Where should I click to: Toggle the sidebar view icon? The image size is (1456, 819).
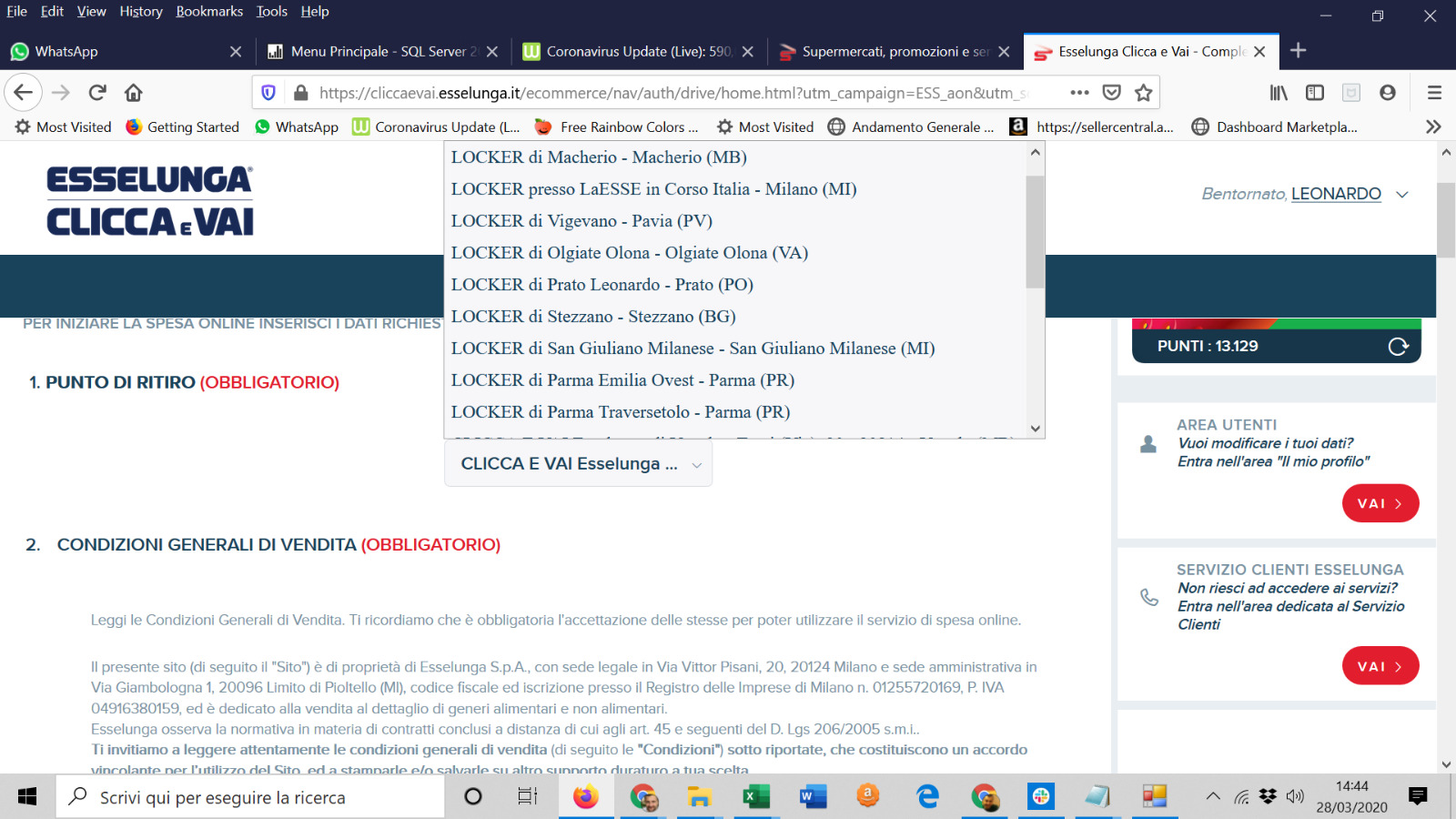coord(1315,92)
